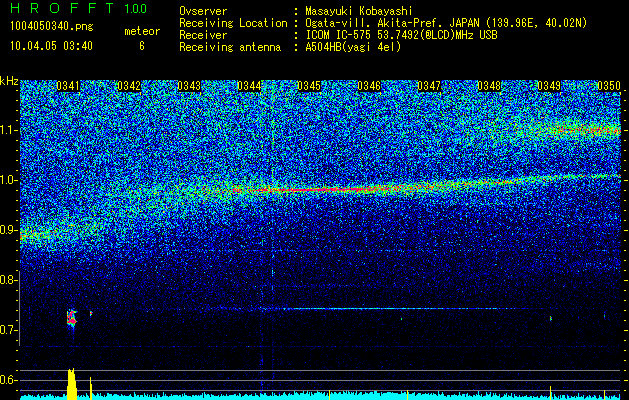Click the 0349 time marker label
Image resolution: width=629 pixels, height=400 pixels.
[x=549, y=86]
